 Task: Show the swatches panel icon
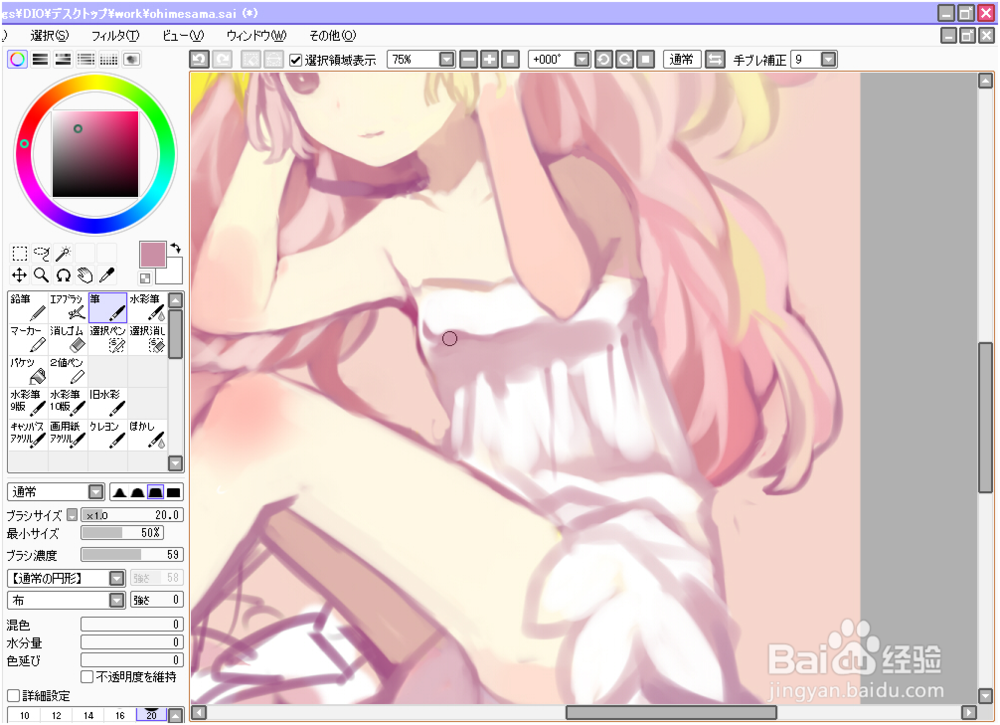click(x=109, y=59)
